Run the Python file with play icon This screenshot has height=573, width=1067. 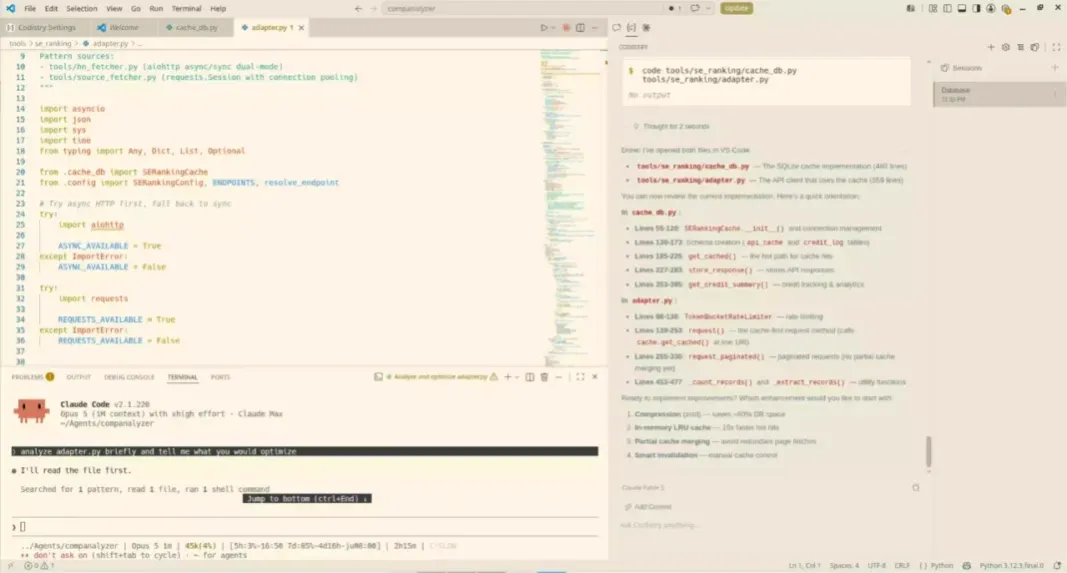click(543, 28)
